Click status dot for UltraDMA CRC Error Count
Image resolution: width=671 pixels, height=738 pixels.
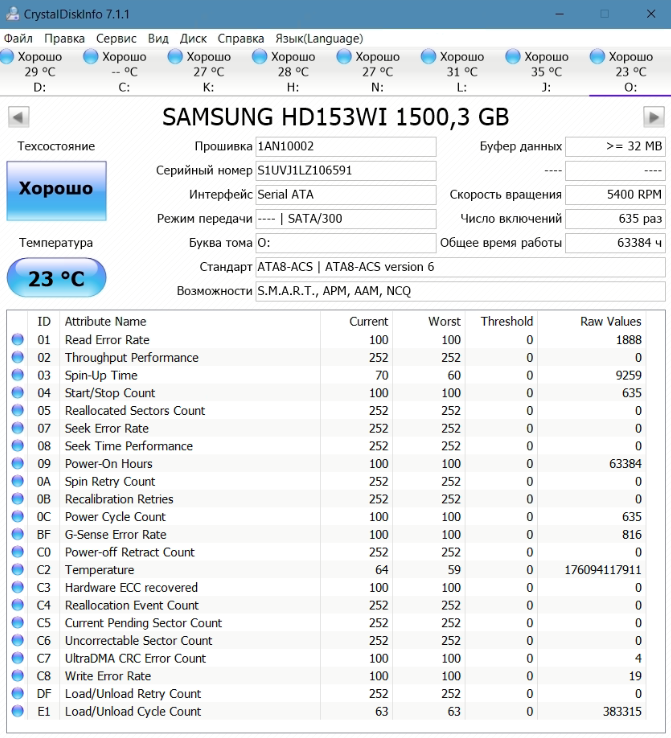[x=18, y=658]
